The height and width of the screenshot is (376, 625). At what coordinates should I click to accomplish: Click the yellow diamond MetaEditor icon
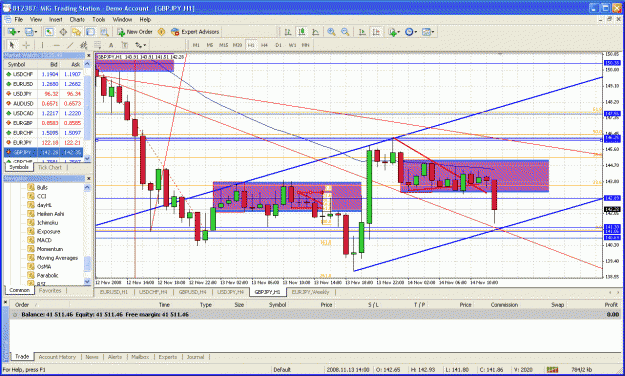[x=161, y=31]
